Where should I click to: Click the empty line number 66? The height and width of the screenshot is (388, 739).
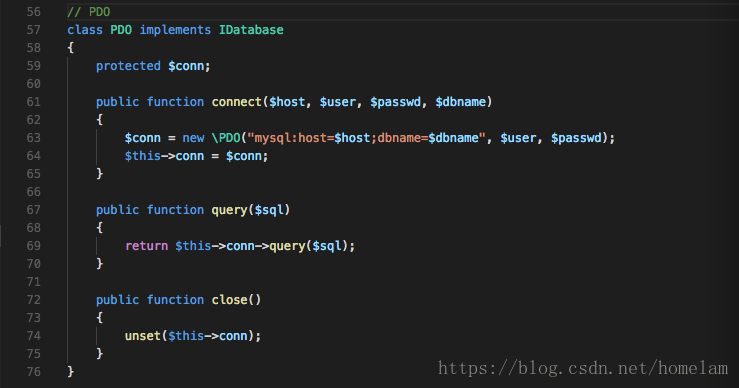33,192
